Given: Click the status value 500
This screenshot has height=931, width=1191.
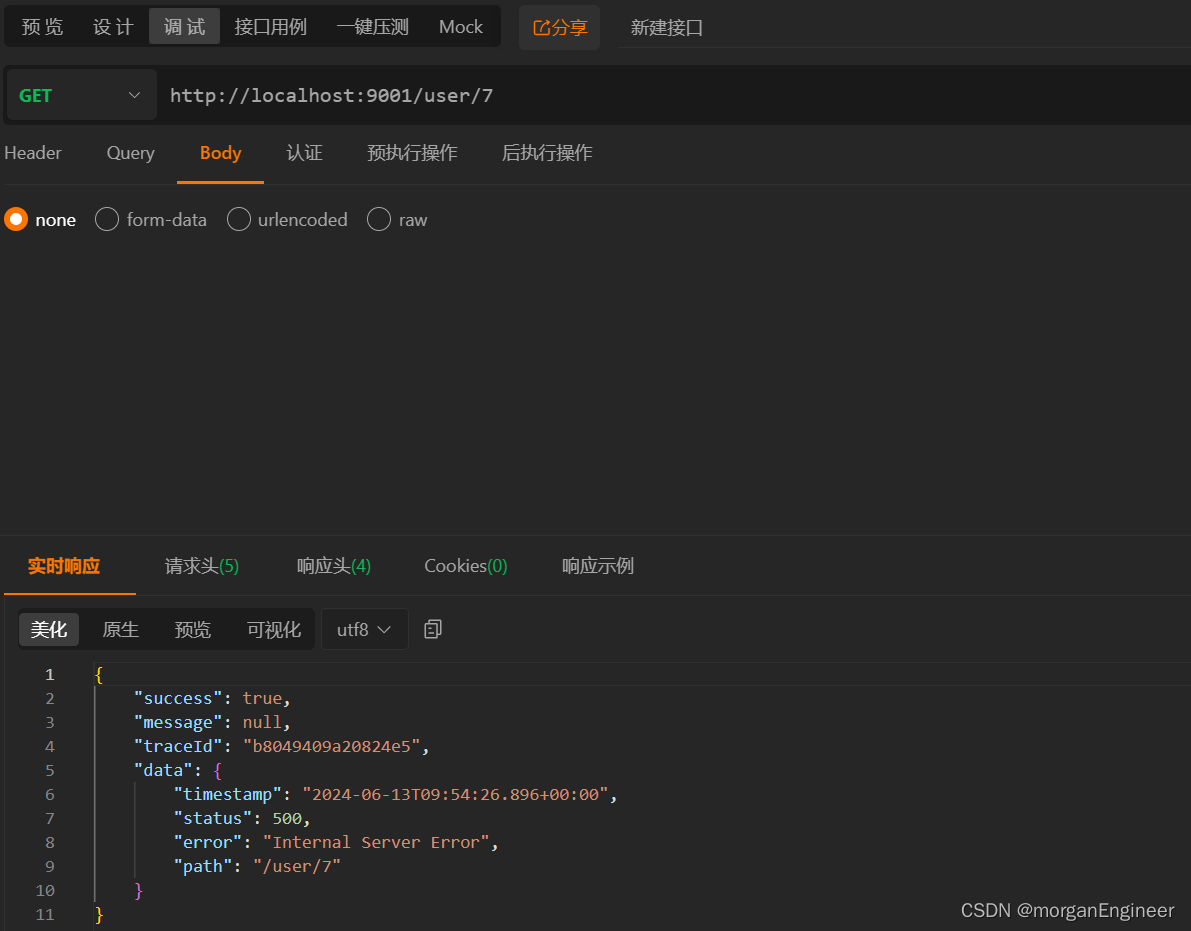Looking at the screenshot, I should point(287,818).
